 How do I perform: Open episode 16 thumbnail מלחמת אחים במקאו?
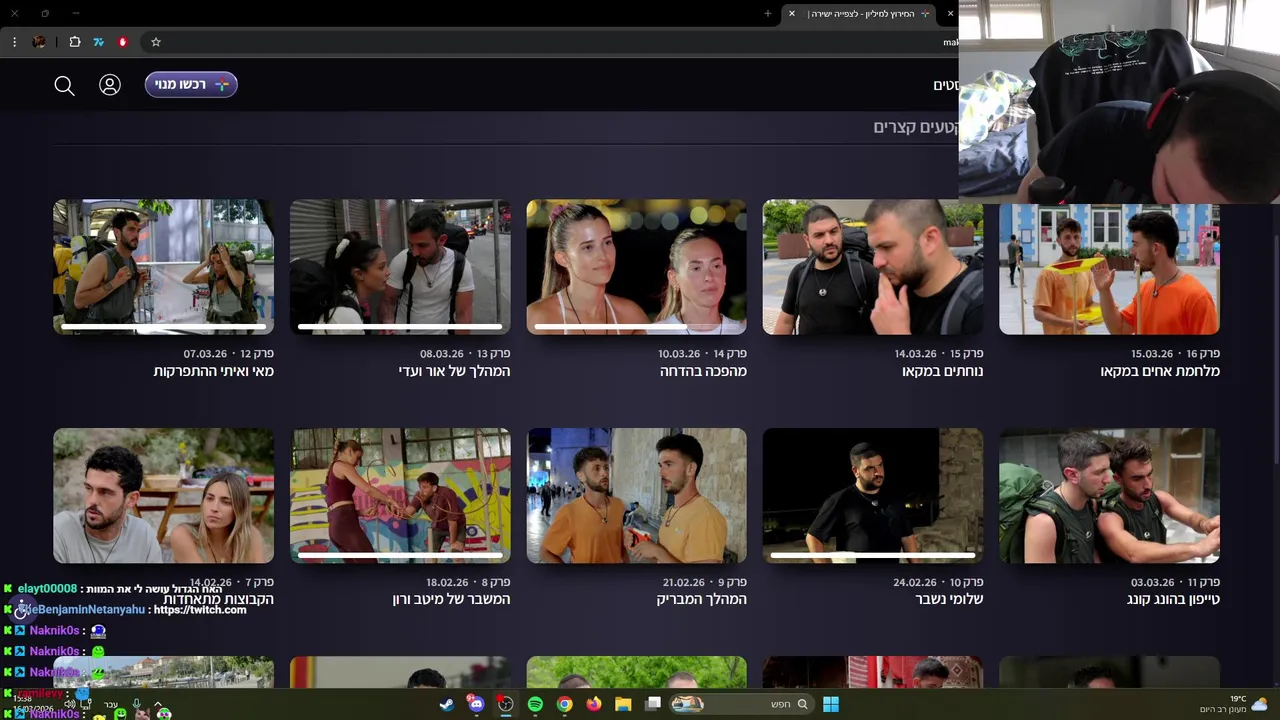(1109, 269)
